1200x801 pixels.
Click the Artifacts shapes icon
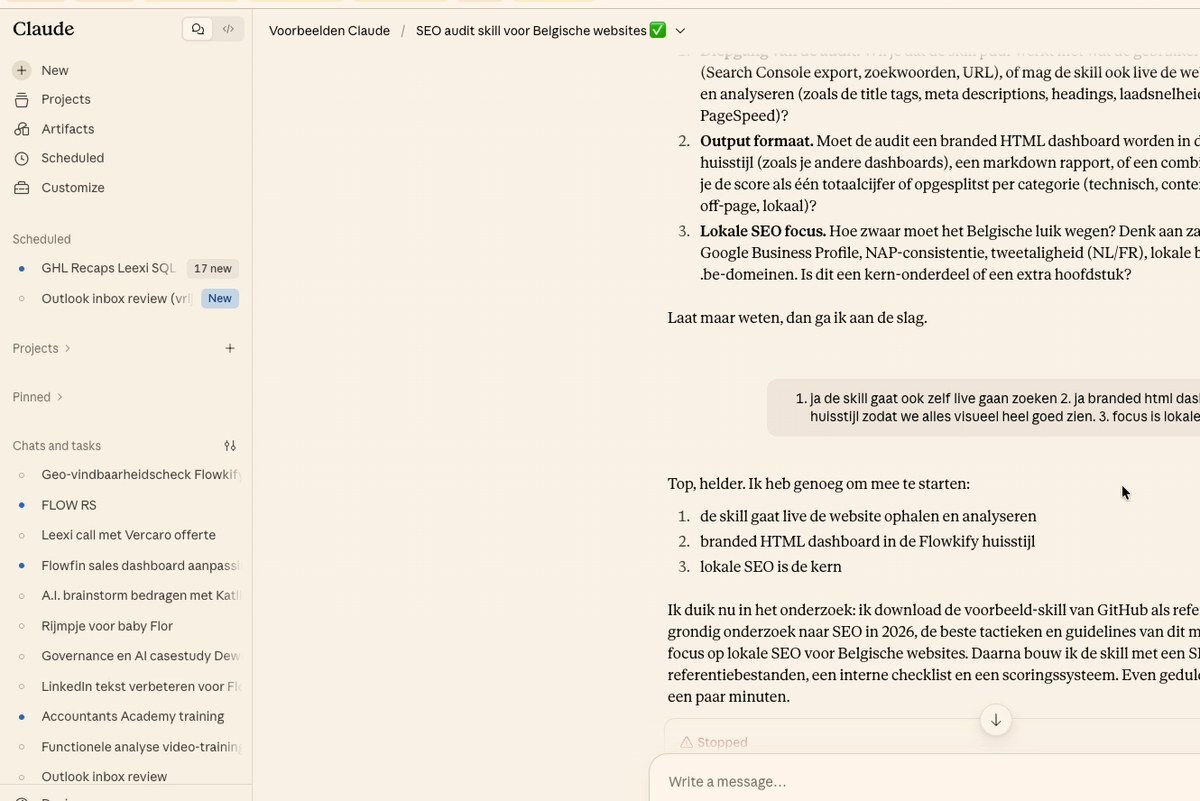coord(22,129)
